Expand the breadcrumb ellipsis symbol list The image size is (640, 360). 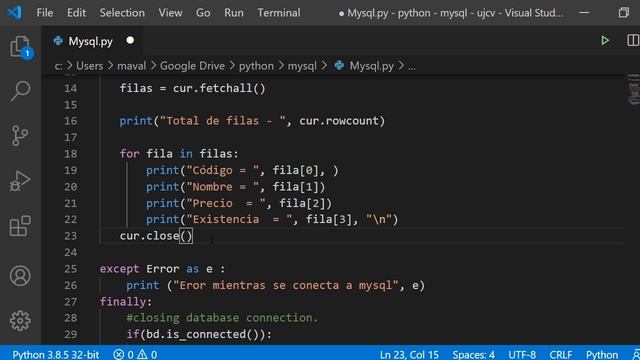coord(412,66)
